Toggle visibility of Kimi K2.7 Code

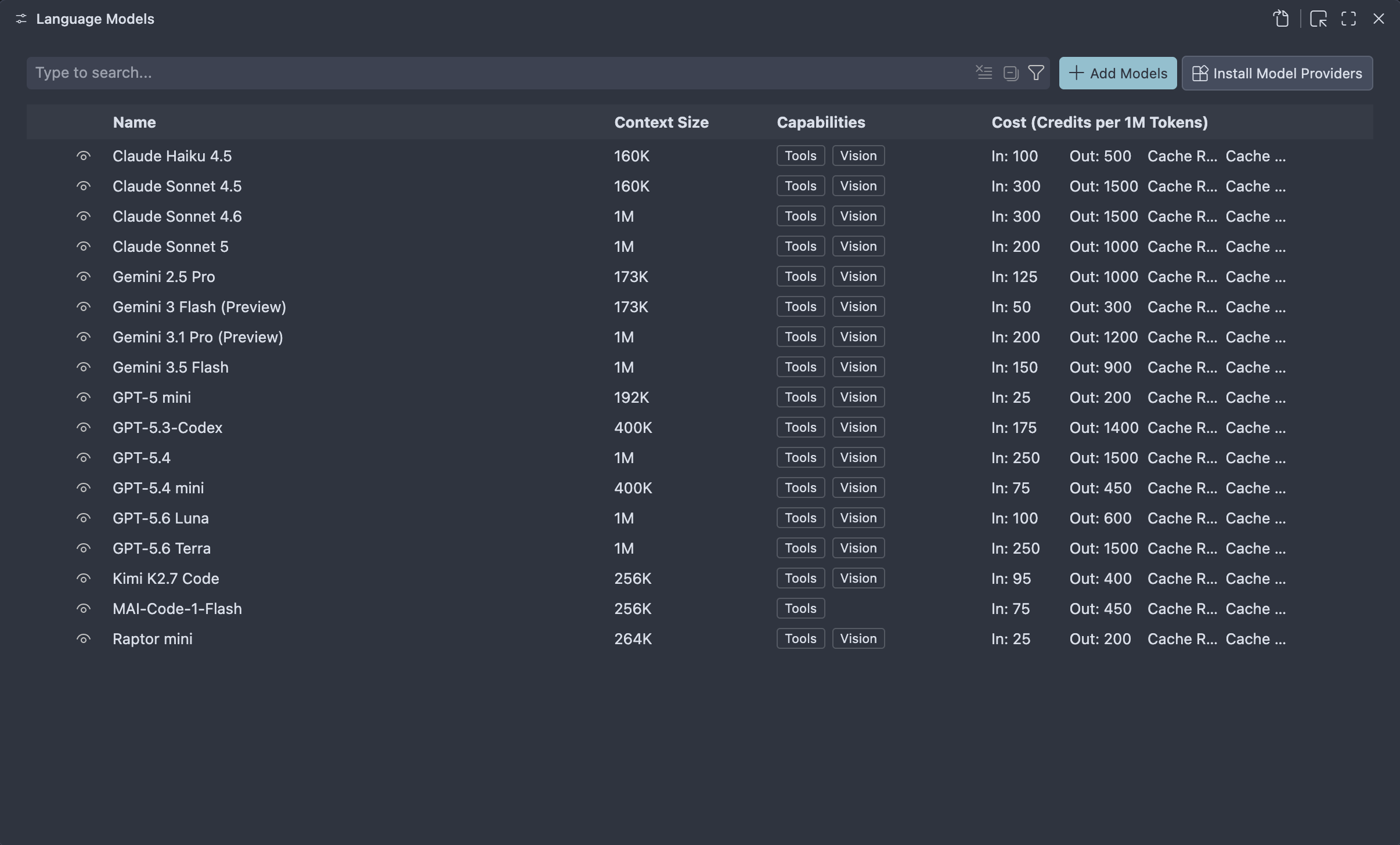(84, 579)
